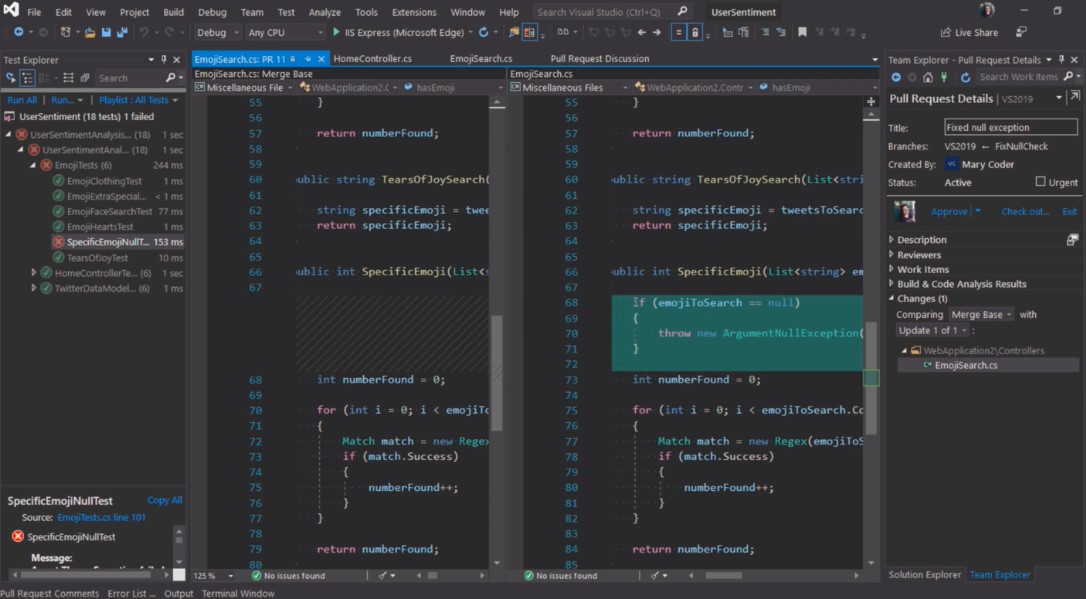Open the Pull Request Comments bottom tab
The image size is (1086, 599).
(x=49, y=593)
